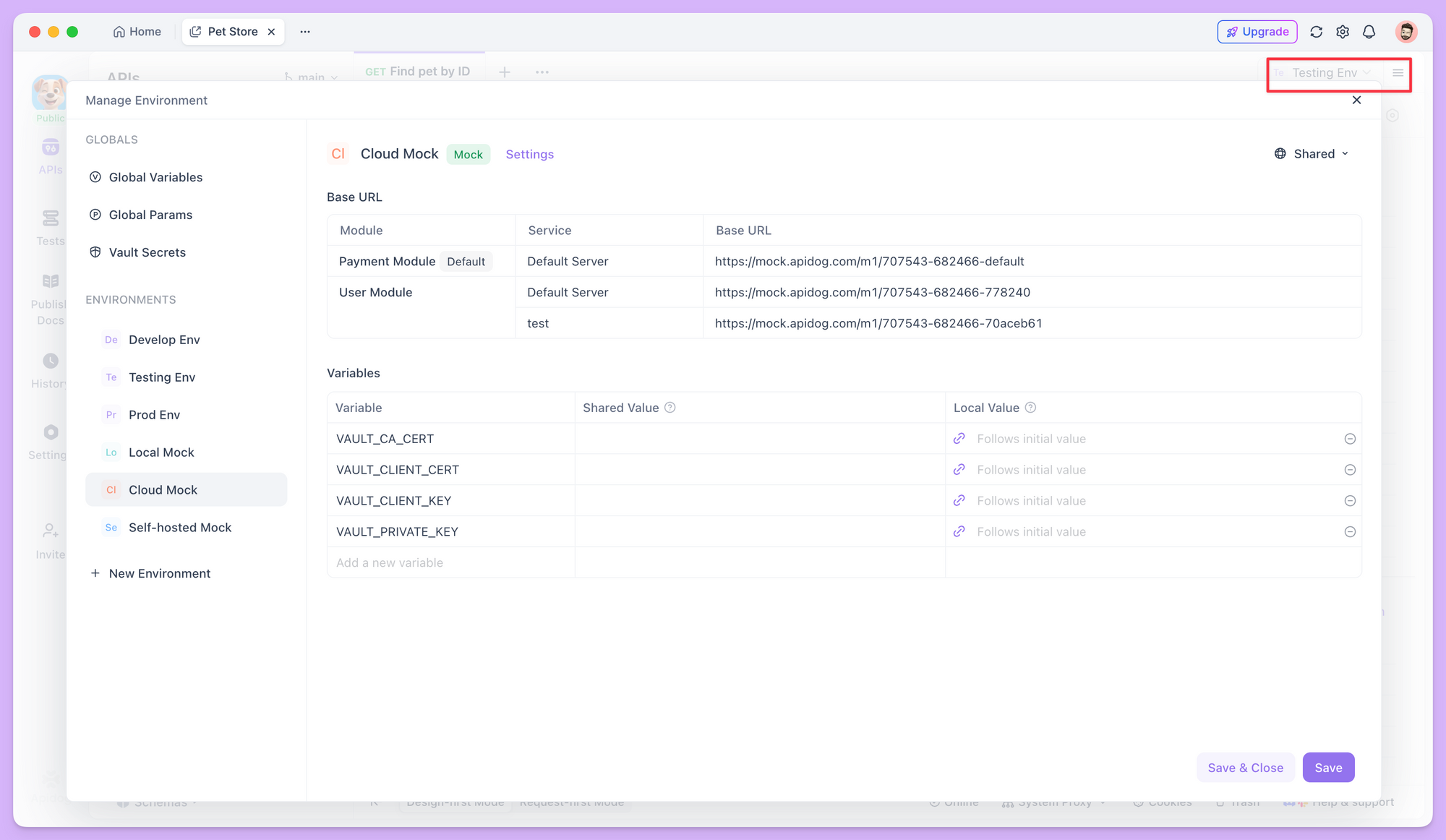Open the Cloud Mock Settings link
Image resolution: width=1446 pixels, height=840 pixels.
pyautogui.click(x=529, y=154)
